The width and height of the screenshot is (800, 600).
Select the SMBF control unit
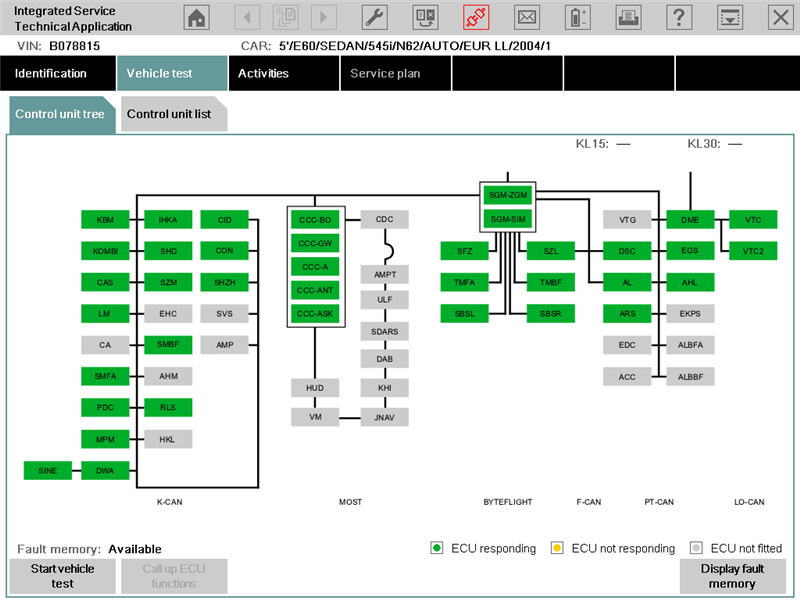click(x=168, y=345)
